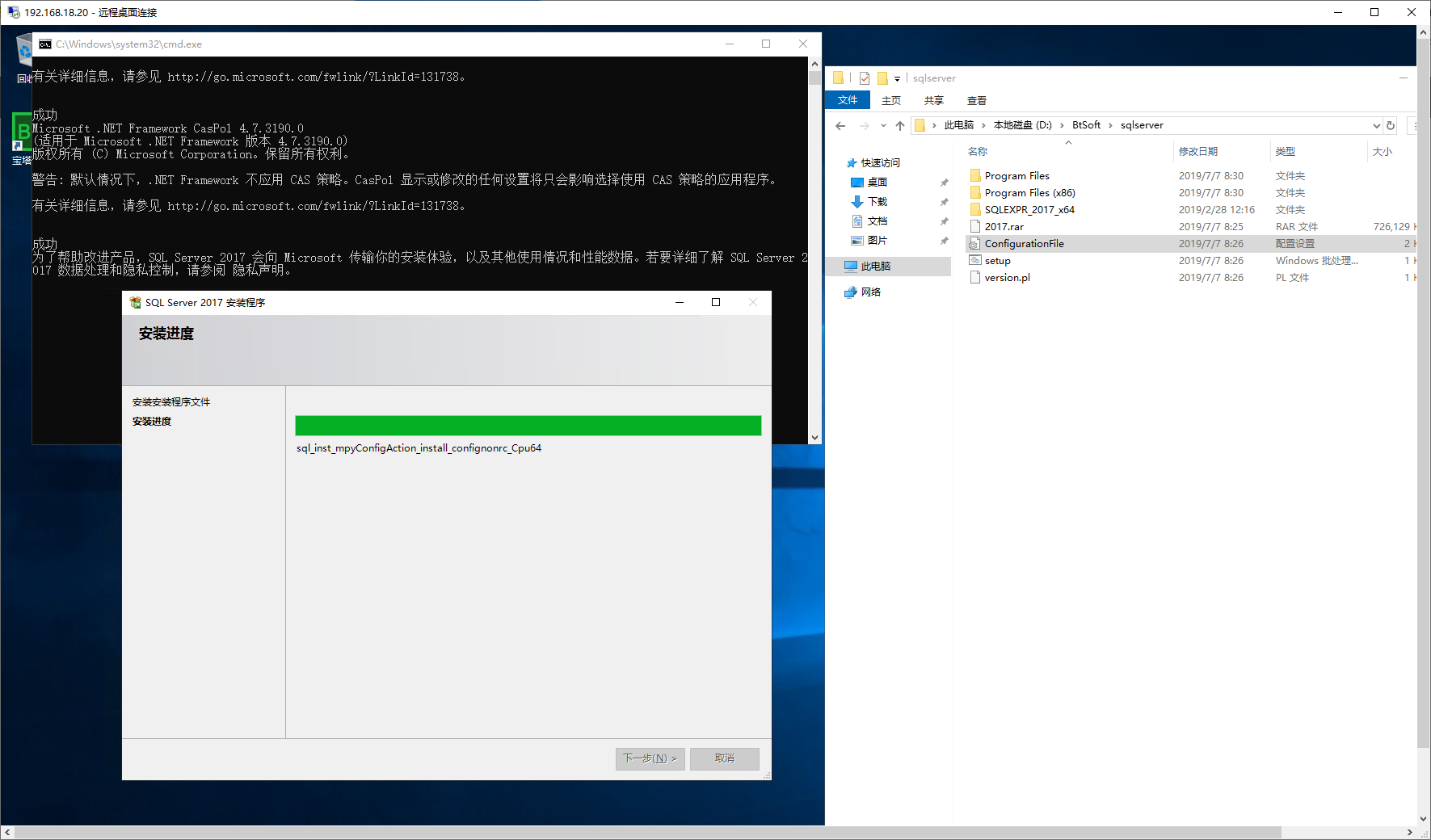Expand chevron after BtSoft breadcrumb
This screenshot has height=840, width=1431.
(1110, 126)
